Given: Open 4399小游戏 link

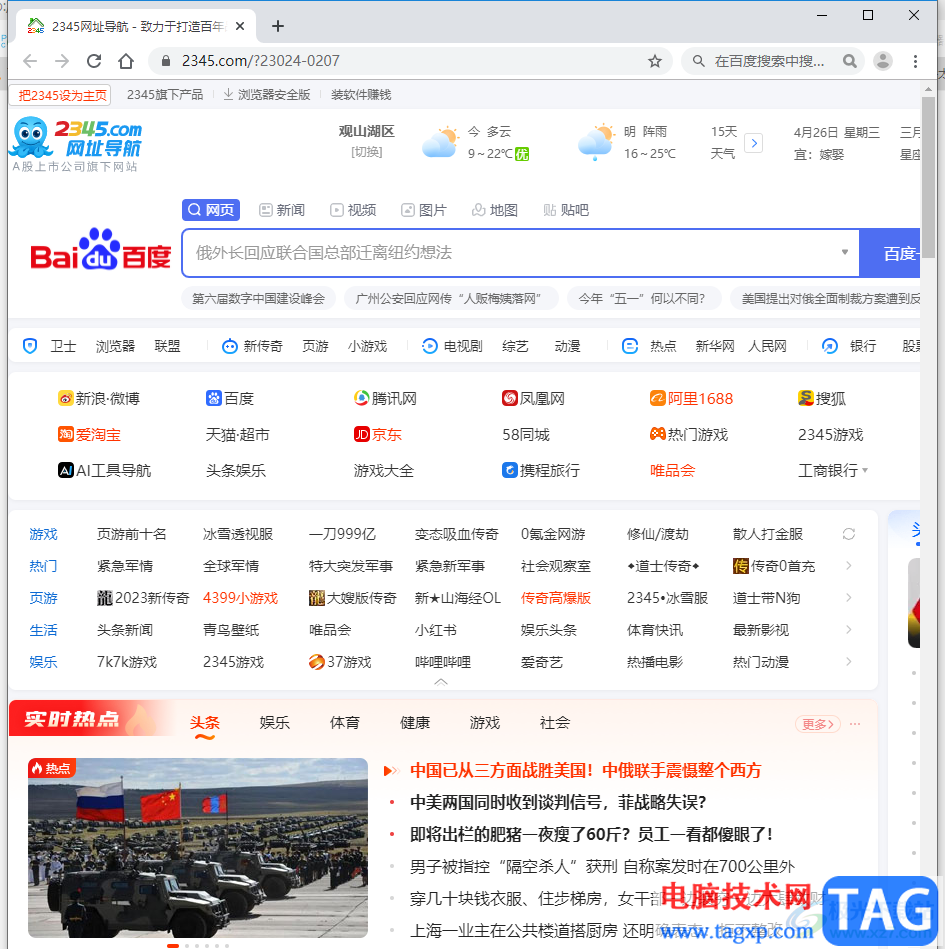Looking at the screenshot, I should [x=240, y=598].
